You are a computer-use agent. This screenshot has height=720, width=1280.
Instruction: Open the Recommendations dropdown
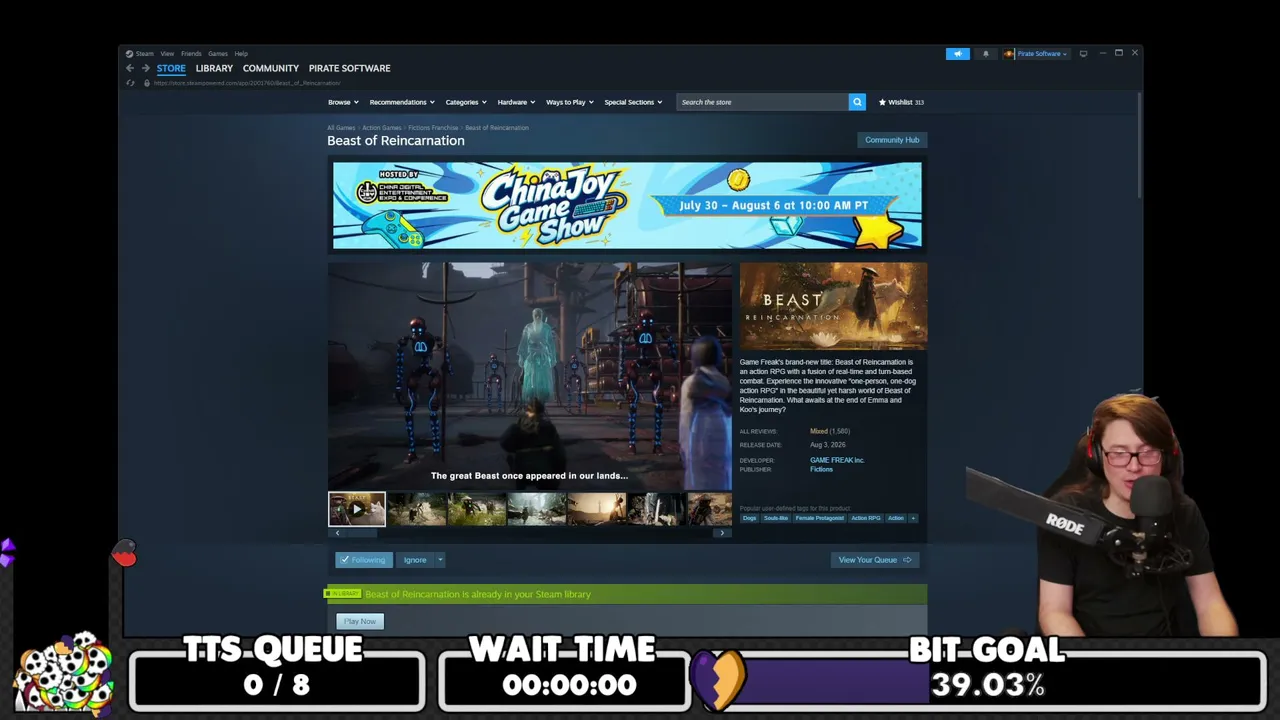402,102
